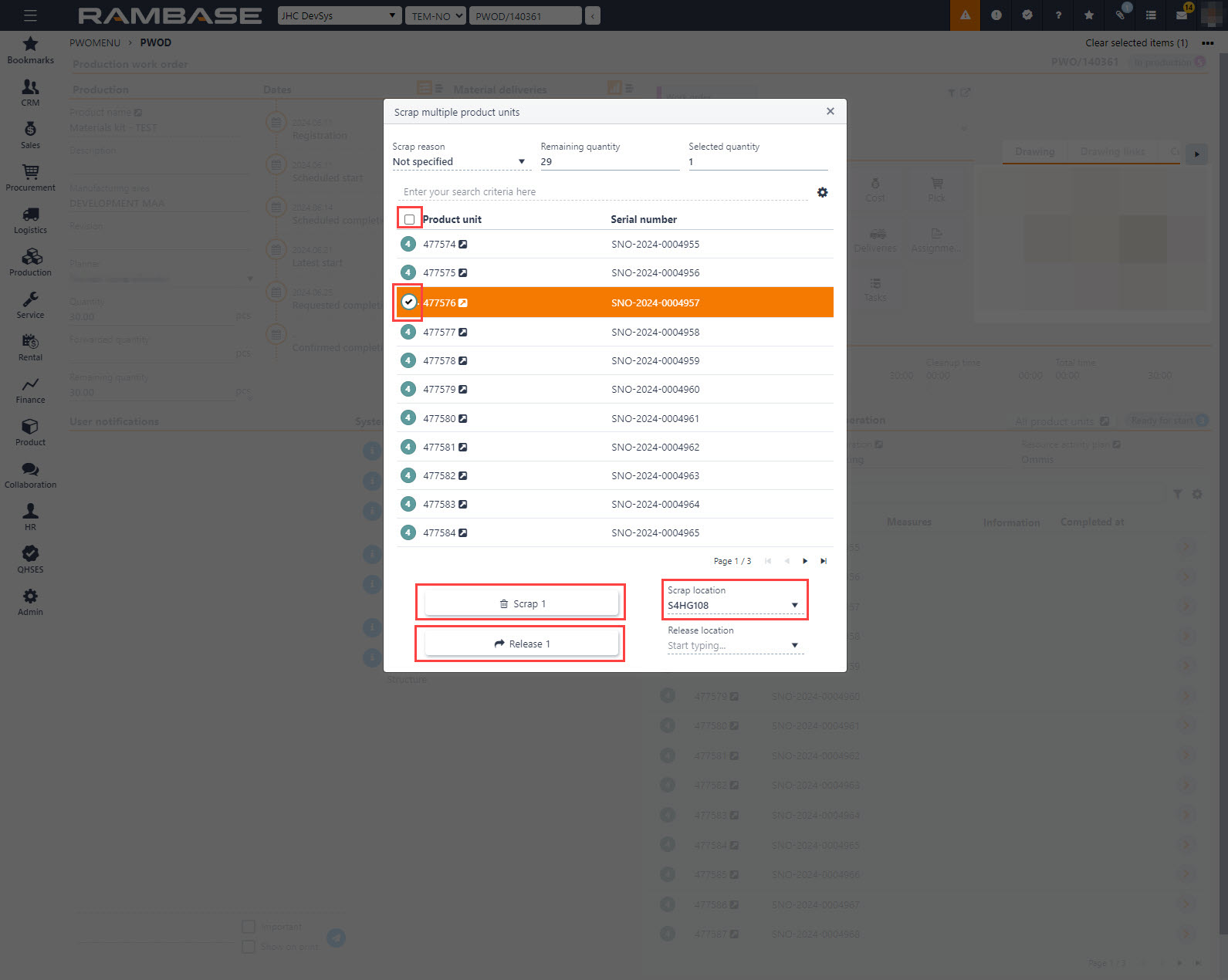
Task: Open the Sales module
Action: [30, 135]
